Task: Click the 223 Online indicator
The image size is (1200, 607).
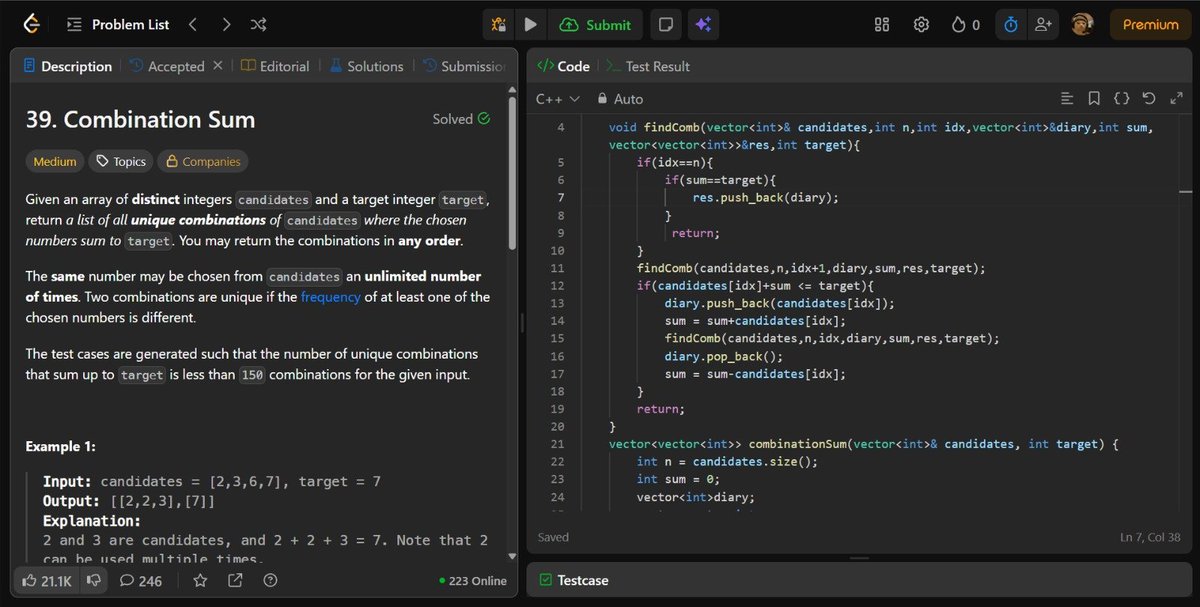Action: pyautogui.click(x=473, y=580)
